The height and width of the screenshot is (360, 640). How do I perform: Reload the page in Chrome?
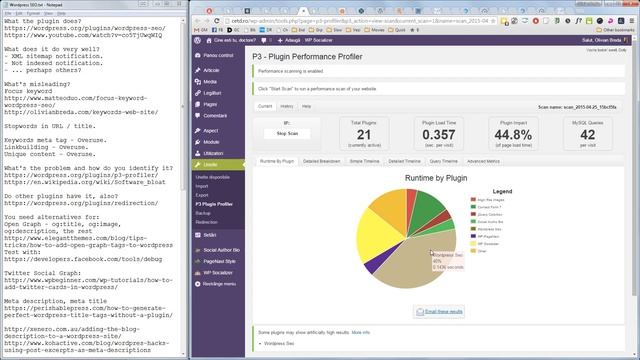(x=217, y=21)
